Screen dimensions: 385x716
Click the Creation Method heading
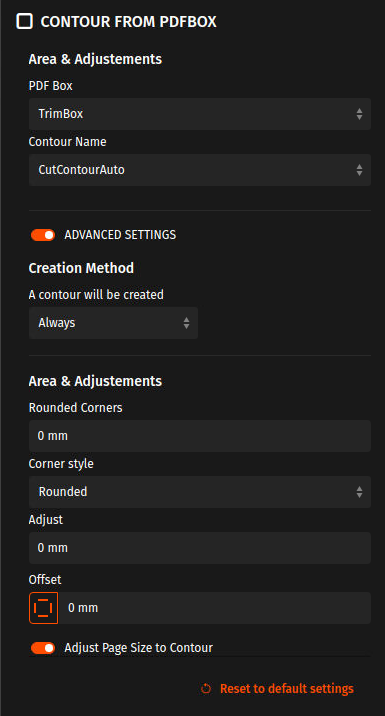(x=81, y=268)
